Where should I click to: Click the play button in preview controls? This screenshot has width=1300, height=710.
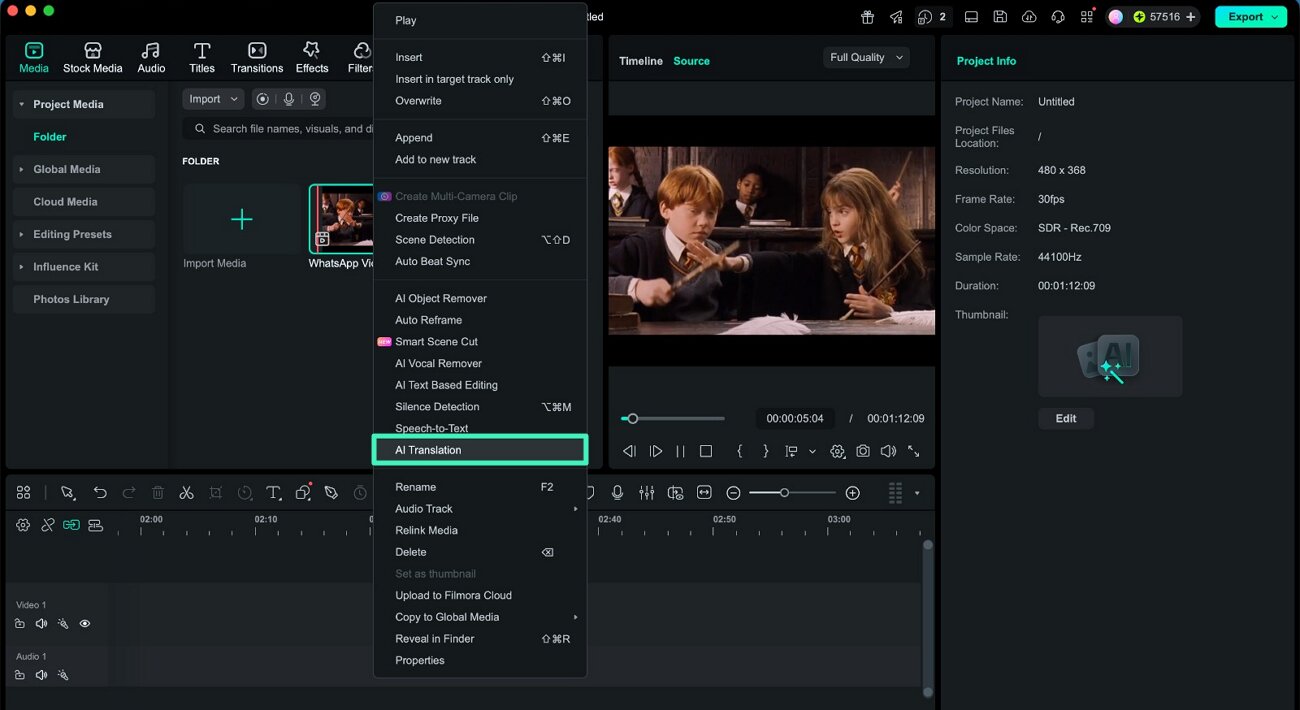pos(655,452)
